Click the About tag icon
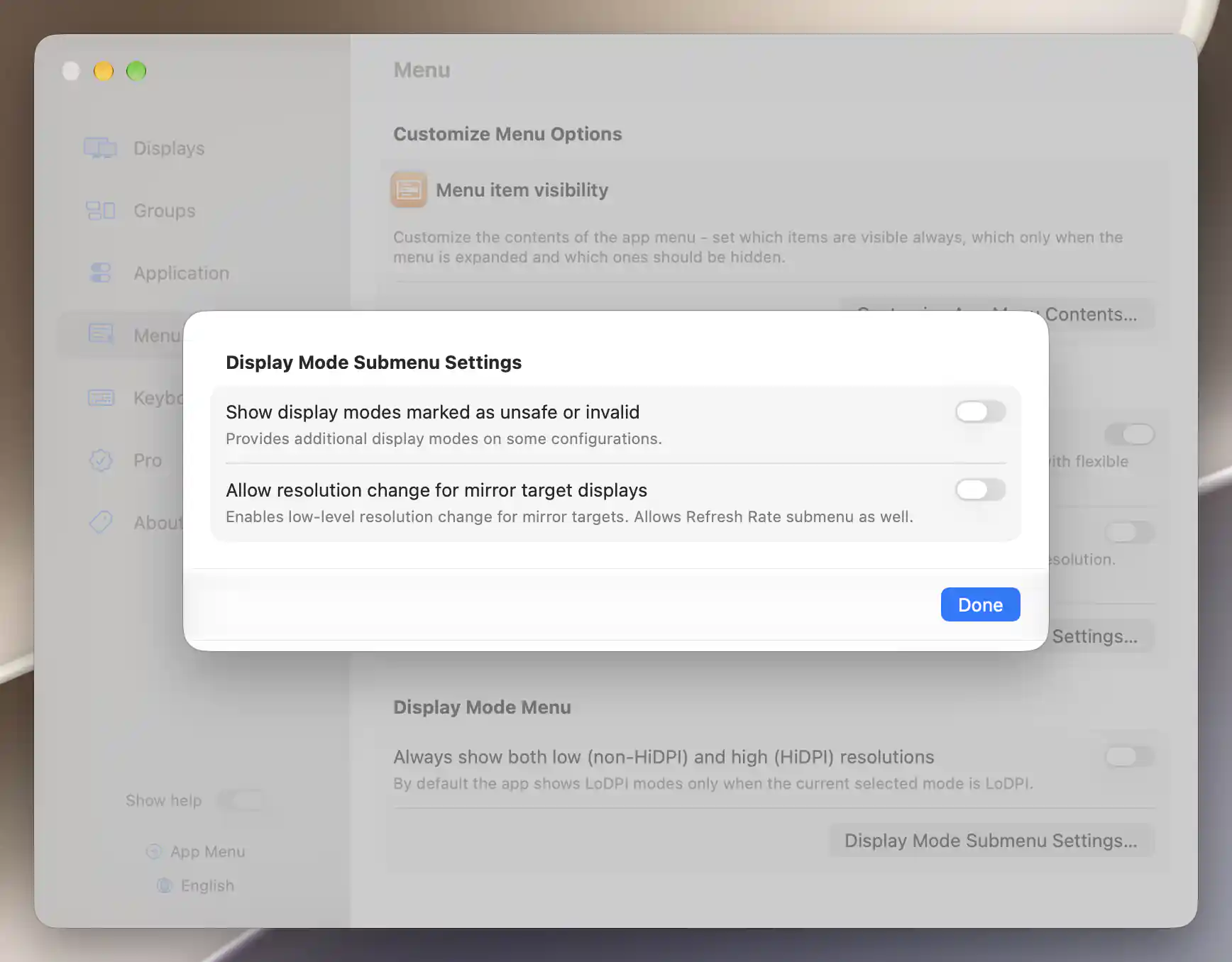Screen dimensions: 1232x962 tap(101, 522)
